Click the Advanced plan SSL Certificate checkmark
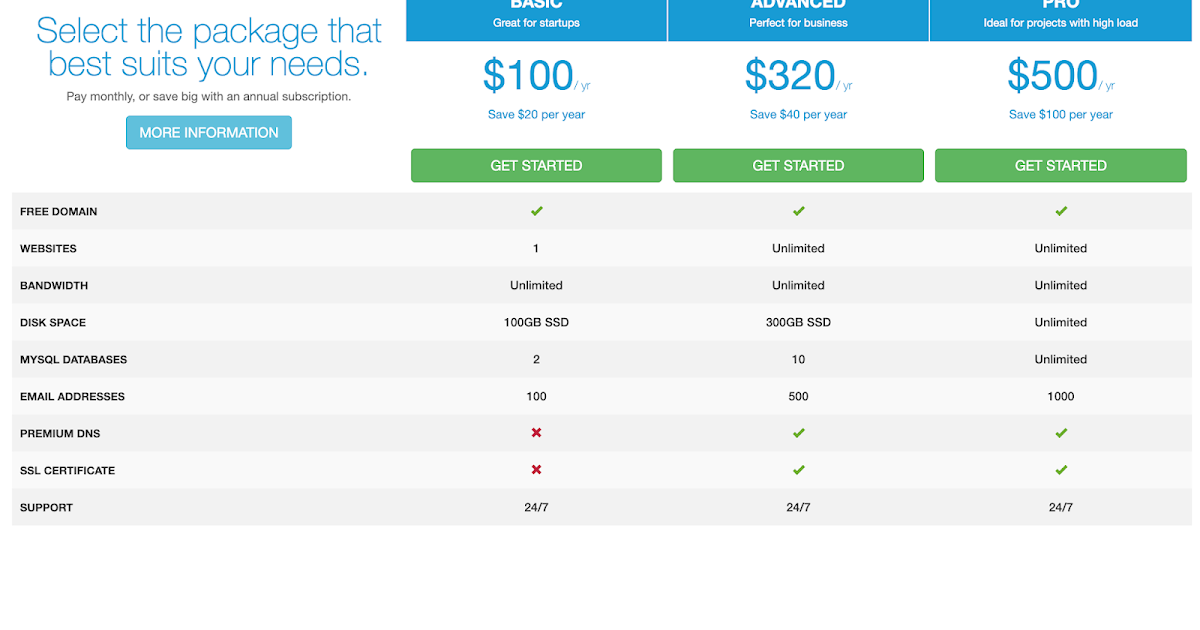Image resolution: width=1200 pixels, height=630 pixels. click(x=798, y=470)
